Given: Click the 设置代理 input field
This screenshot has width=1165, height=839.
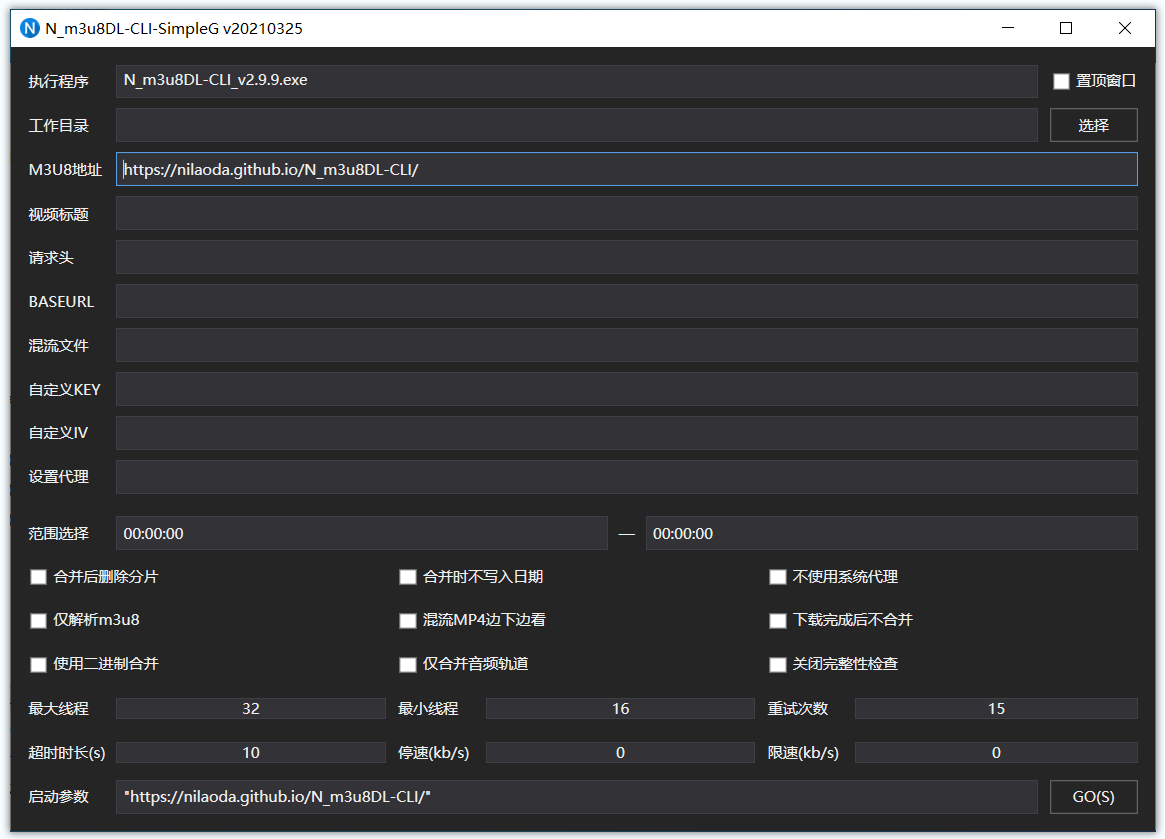Looking at the screenshot, I should point(626,476).
